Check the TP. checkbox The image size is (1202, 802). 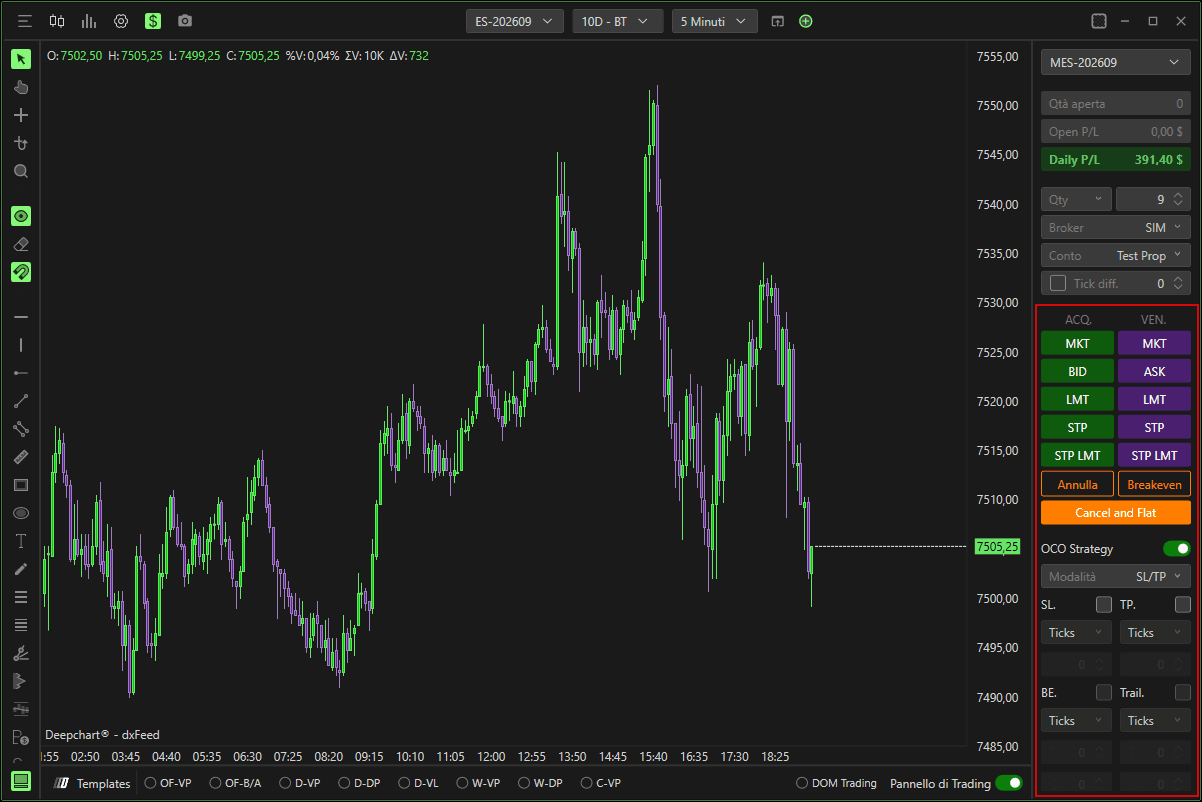pyautogui.click(x=1183, y=605)
